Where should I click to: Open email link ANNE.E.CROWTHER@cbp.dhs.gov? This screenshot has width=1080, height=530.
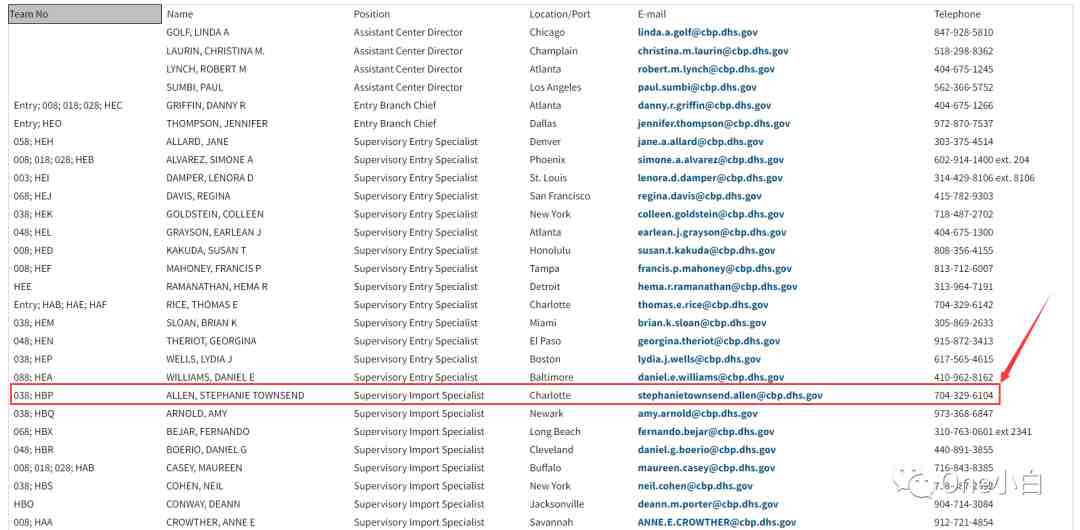pyautogui.click(x=717, y=522)
